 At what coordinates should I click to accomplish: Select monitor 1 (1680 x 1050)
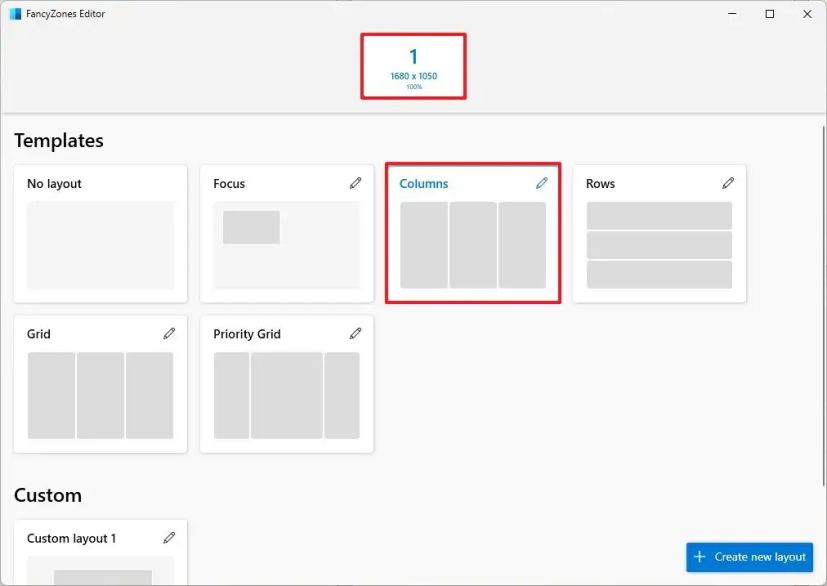click(414, 66)
